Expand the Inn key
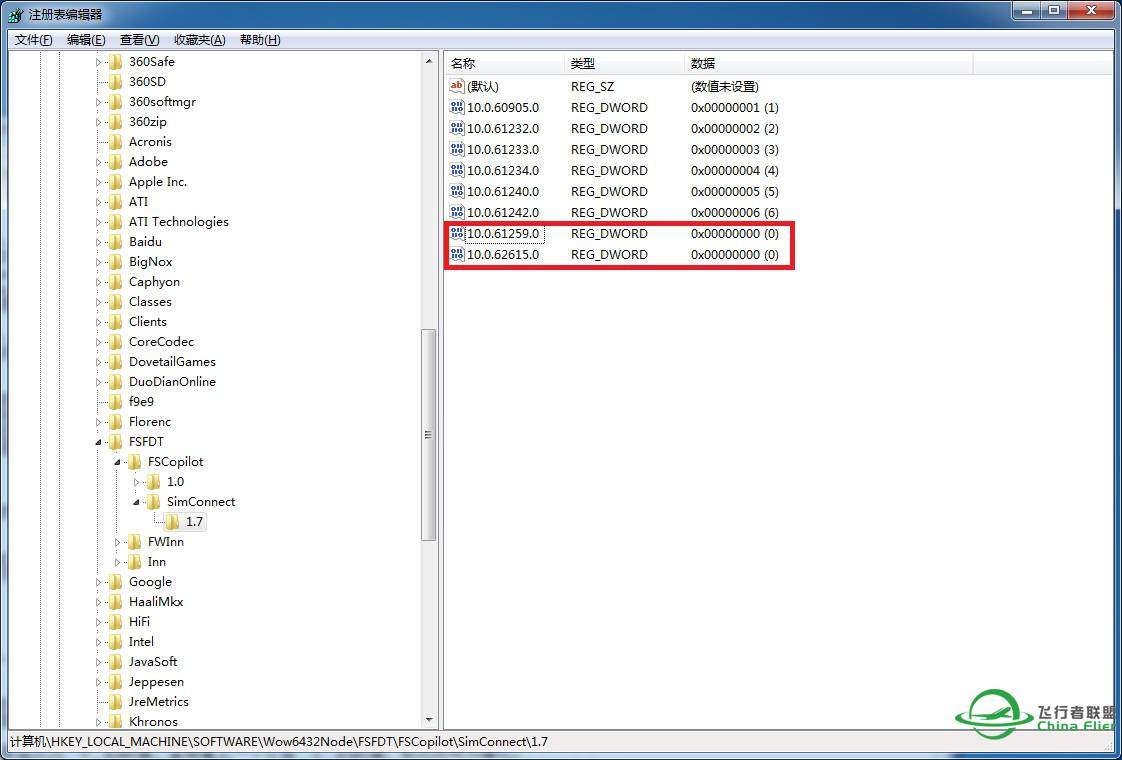Viewport: 1122px width, 760px height. (117, 563)
